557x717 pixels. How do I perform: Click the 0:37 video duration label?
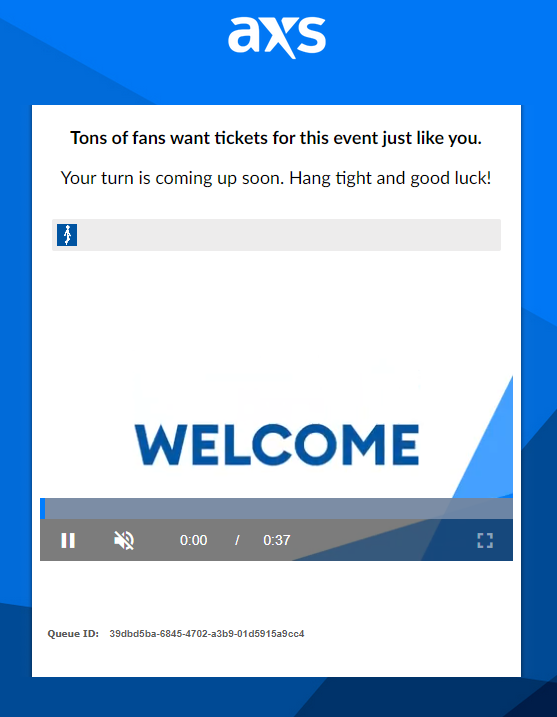point(277,540)
